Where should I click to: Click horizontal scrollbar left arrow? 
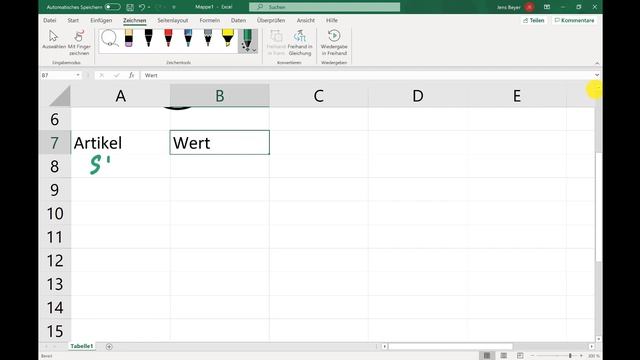point(384,347)
